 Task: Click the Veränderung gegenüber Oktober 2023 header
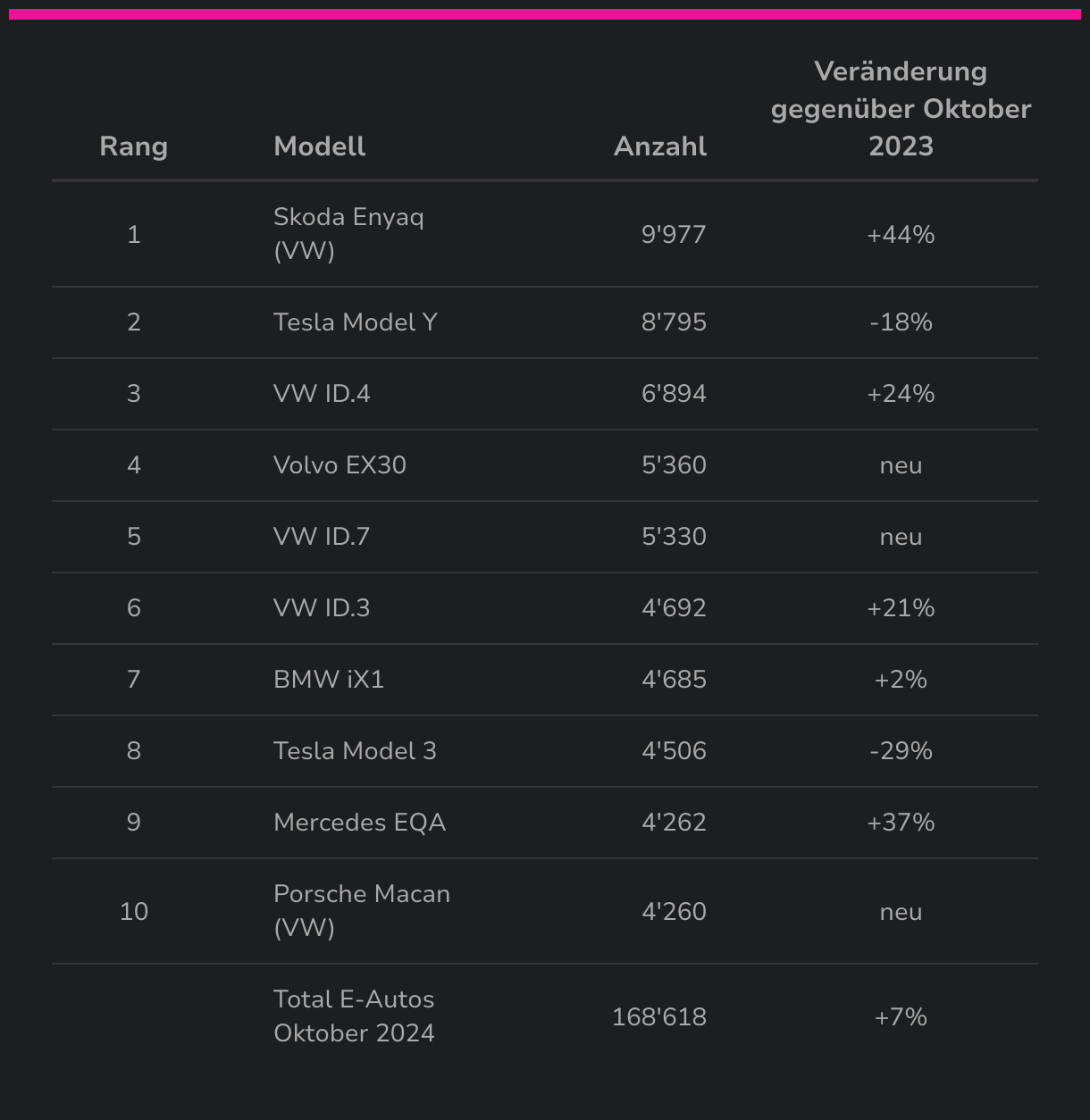[x=901, y=109]
